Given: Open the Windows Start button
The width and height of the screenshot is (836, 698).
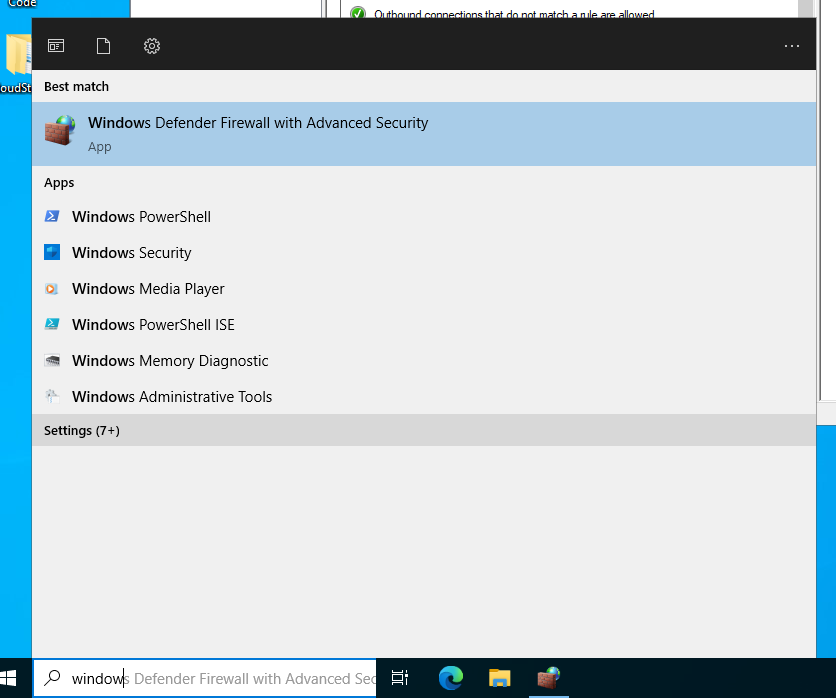Looking at the screenshot, I should click(x=9, y=678).
